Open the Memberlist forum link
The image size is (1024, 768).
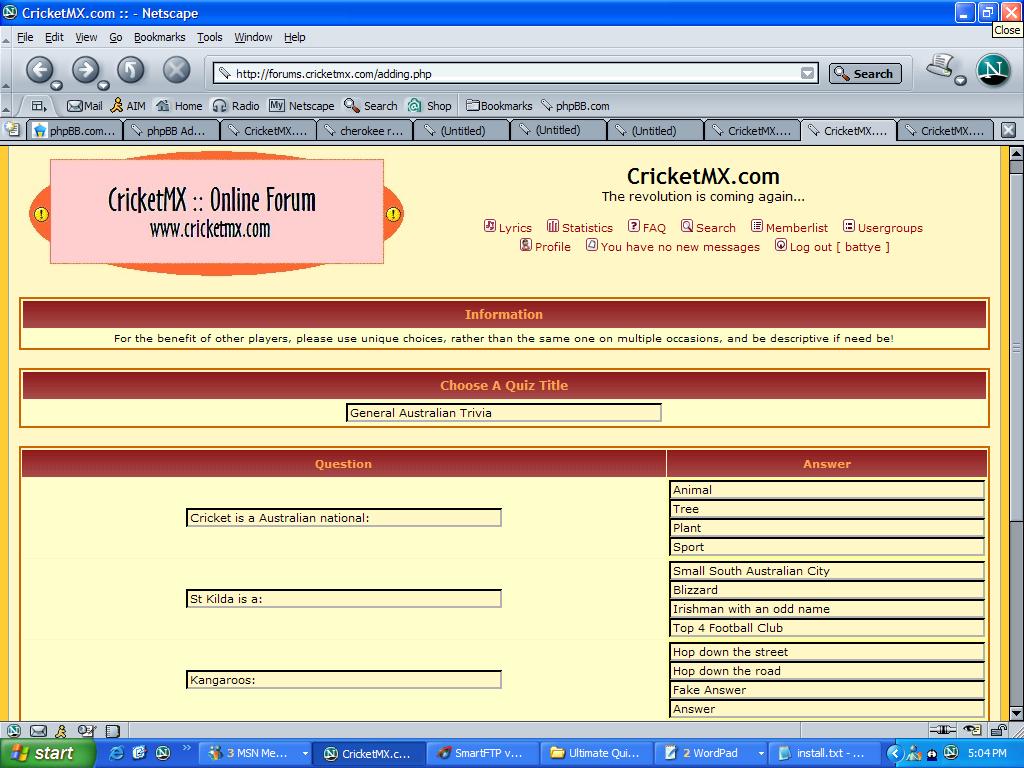click(x=789, y=227)
